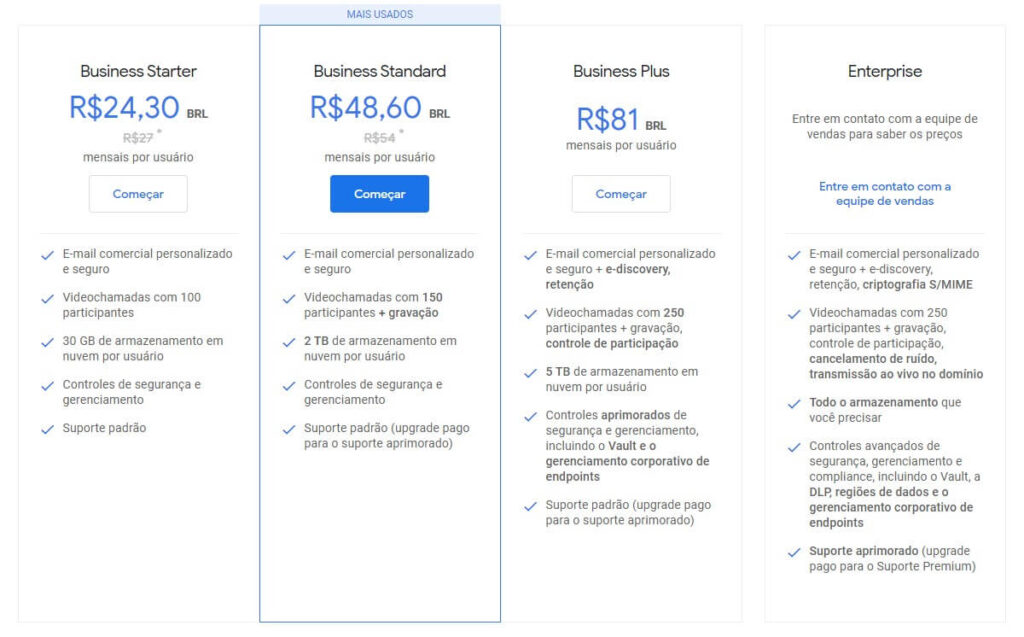Click the 'MAIS USADOS' banner label
This screenshot has height=637, width=1024.
click(x=380, y=11)
